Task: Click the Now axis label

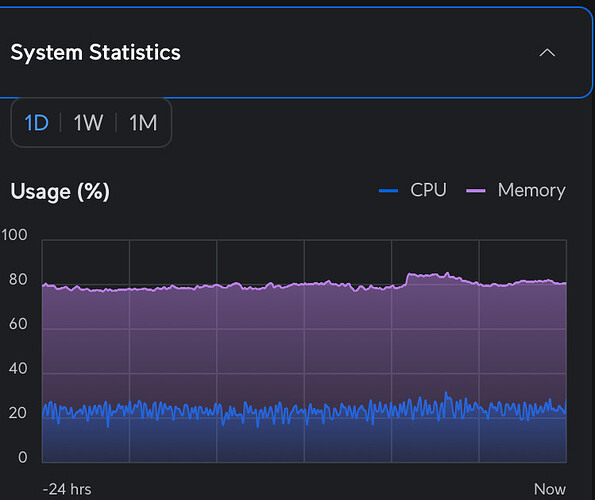Action: tap(550, 489)
